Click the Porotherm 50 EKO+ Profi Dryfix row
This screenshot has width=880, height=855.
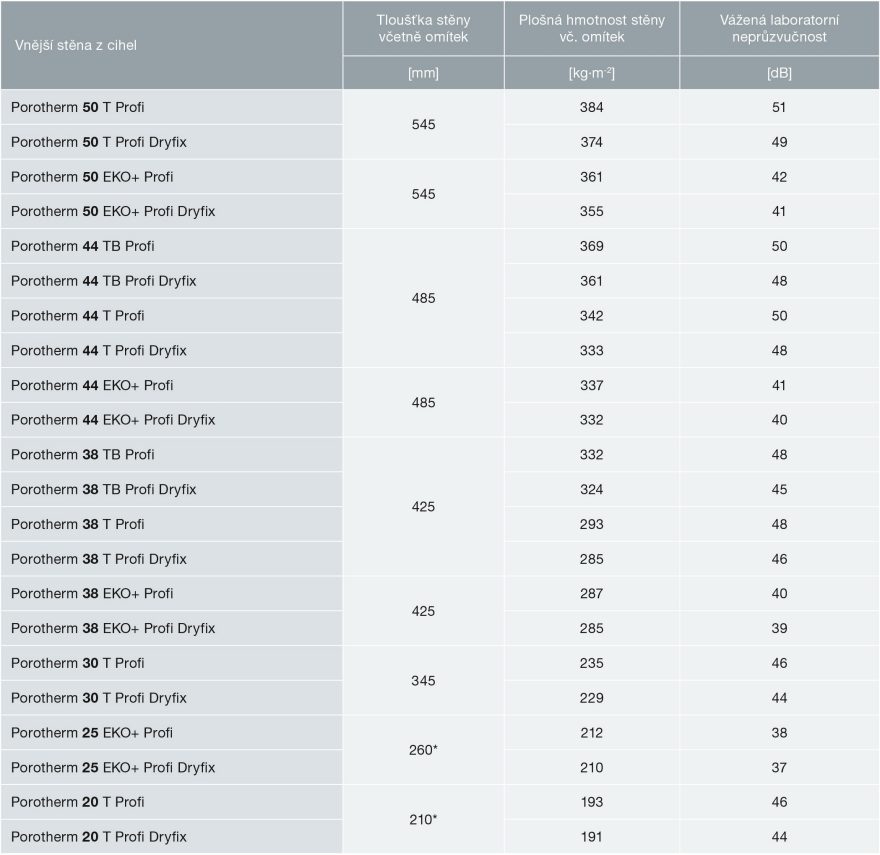[113, 211]
